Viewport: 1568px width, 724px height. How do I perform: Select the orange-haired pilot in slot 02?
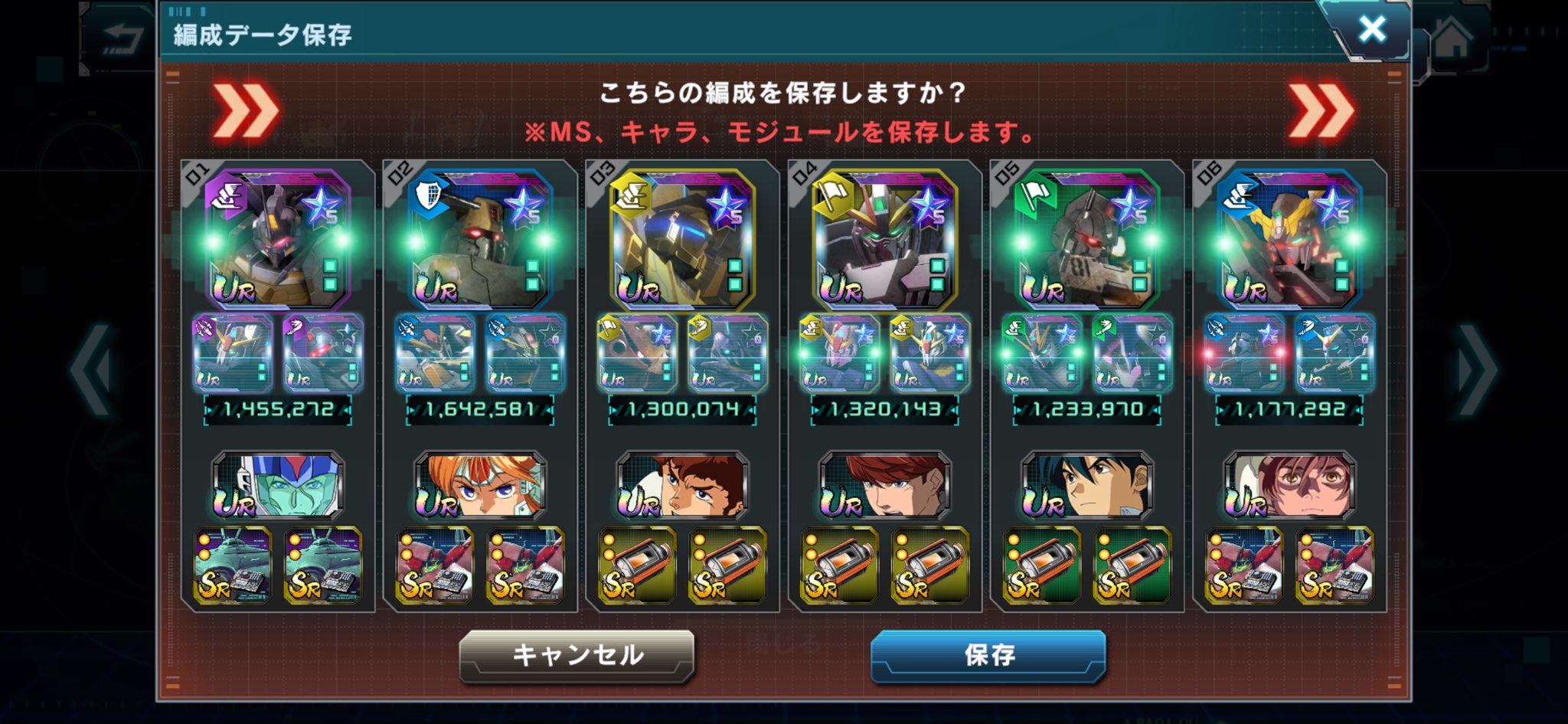[x=480, y=486]
